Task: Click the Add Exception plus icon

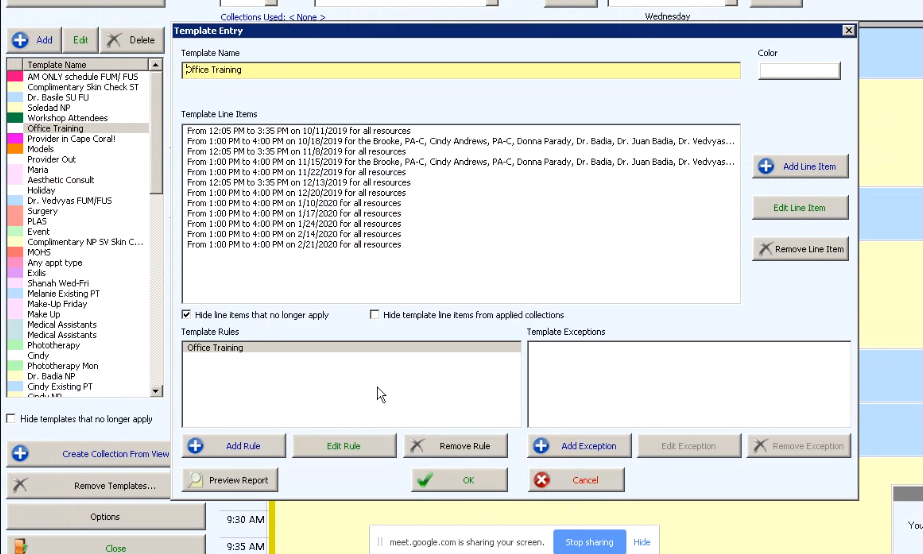Action: click(541, 446)
